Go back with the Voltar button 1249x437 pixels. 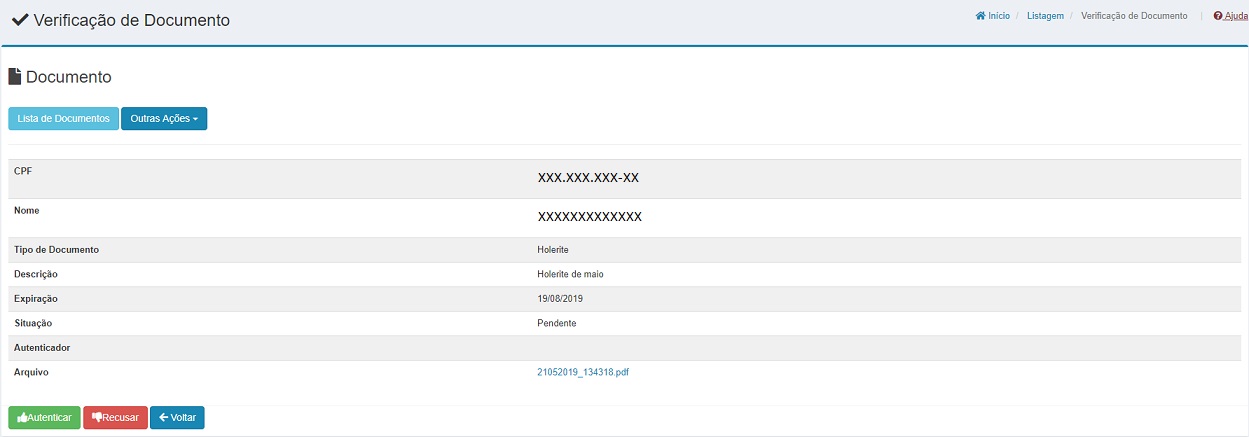pyautogui.click(x=177, y=417)
